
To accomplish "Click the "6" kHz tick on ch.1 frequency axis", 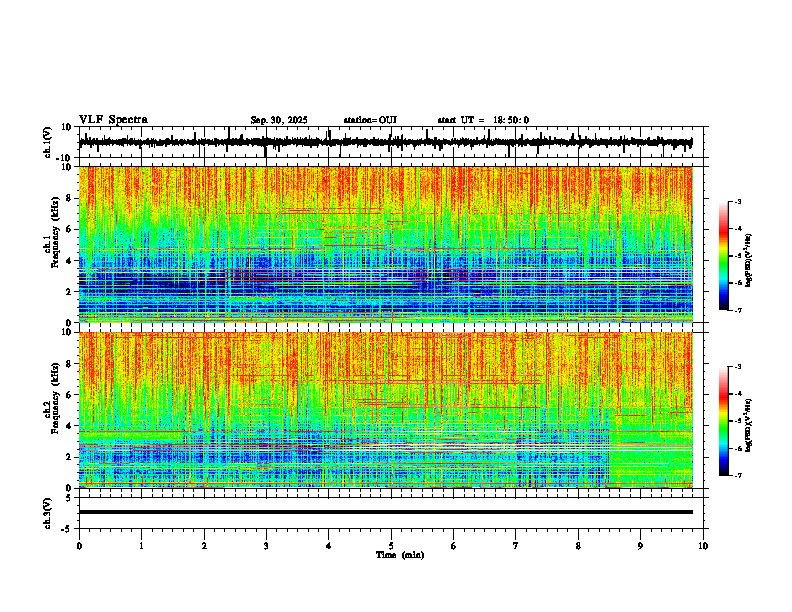I will (70, 230).
